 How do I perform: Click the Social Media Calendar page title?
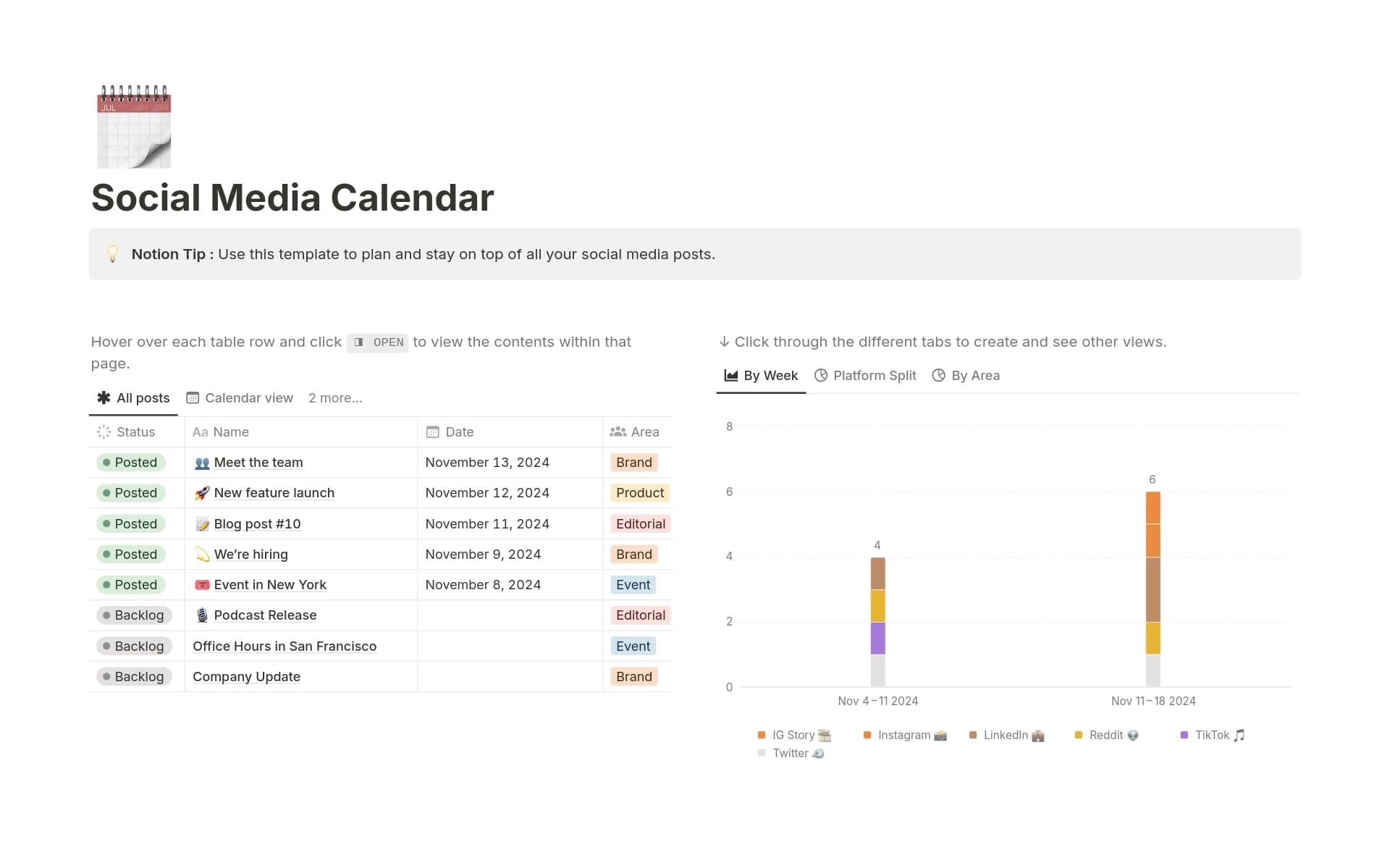(292, 197)
